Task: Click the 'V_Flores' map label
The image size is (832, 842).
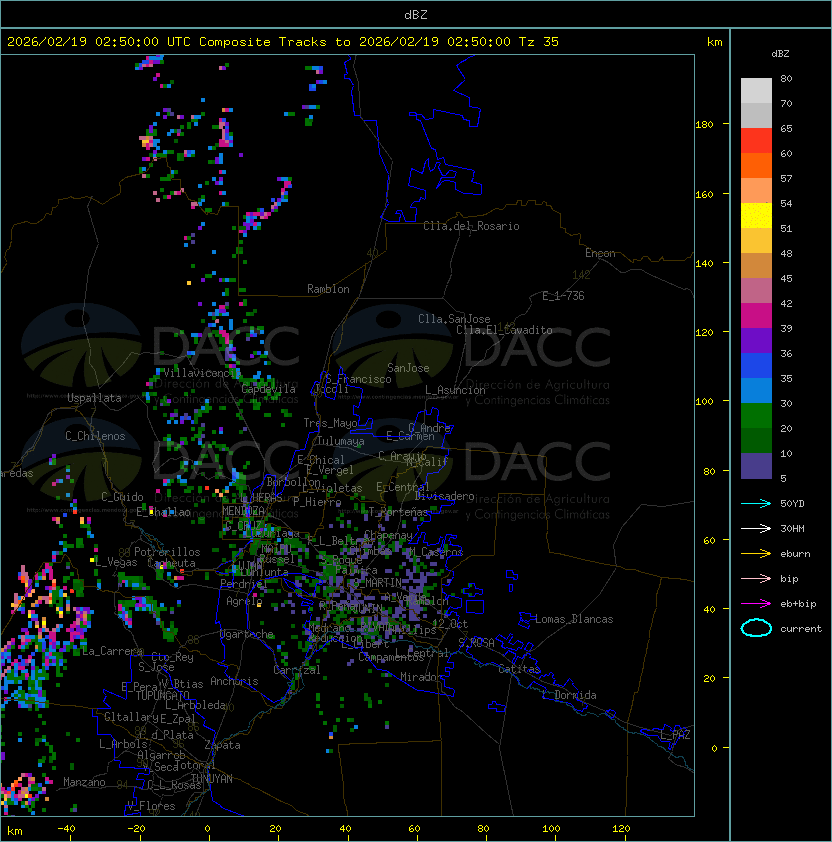Action: (151, 806)
